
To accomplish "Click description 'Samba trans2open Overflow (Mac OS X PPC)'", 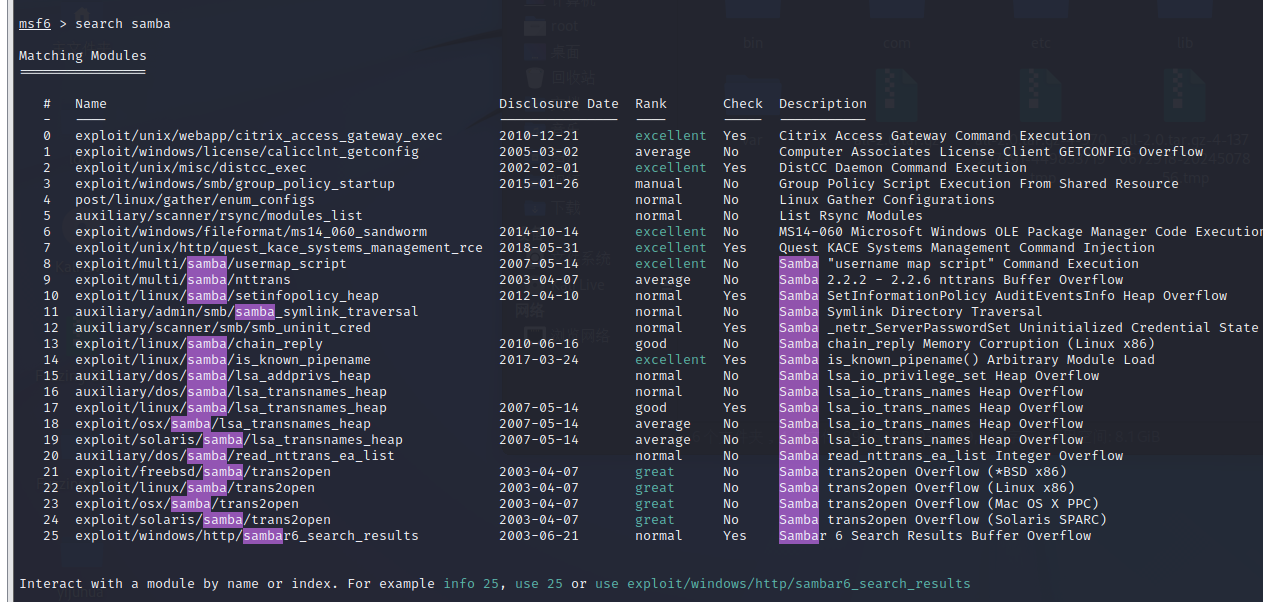I will pos(939,503).
